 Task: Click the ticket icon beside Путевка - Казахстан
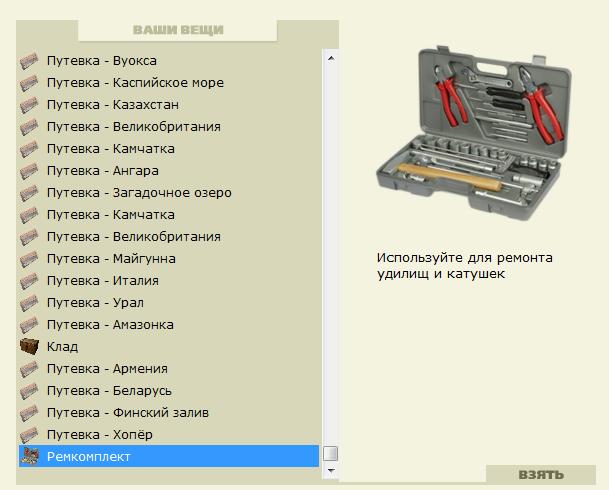point(29,105)
